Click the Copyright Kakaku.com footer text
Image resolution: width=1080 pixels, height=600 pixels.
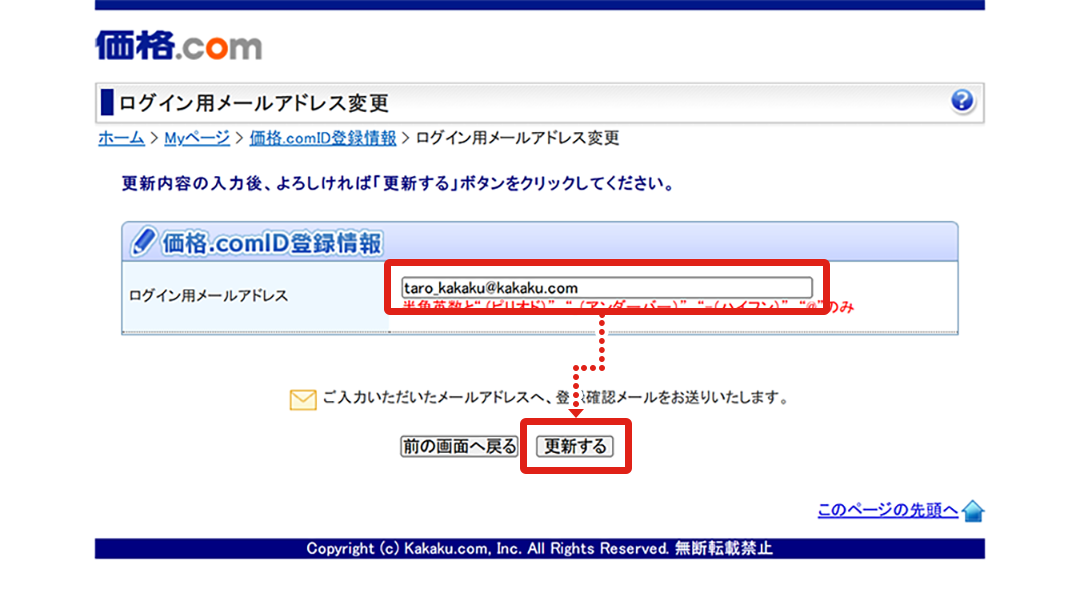539,548
